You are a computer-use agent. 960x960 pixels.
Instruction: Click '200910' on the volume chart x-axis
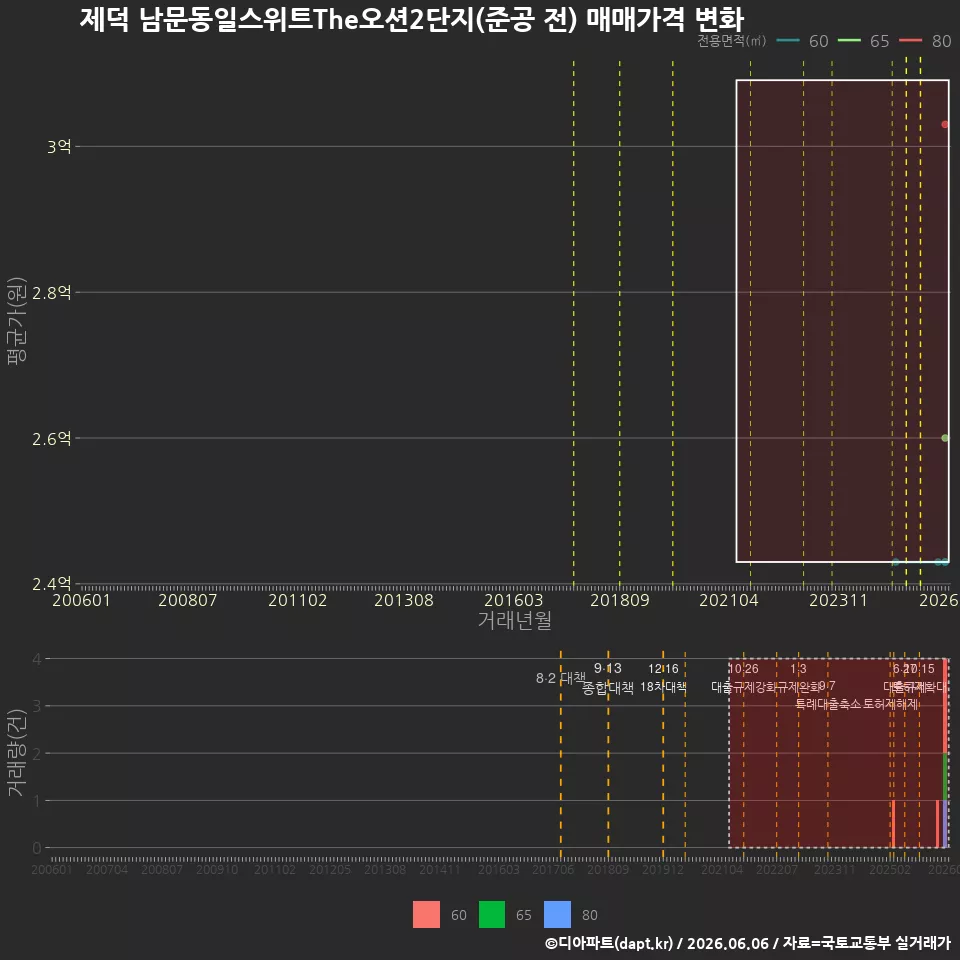(x=217, y=869)
